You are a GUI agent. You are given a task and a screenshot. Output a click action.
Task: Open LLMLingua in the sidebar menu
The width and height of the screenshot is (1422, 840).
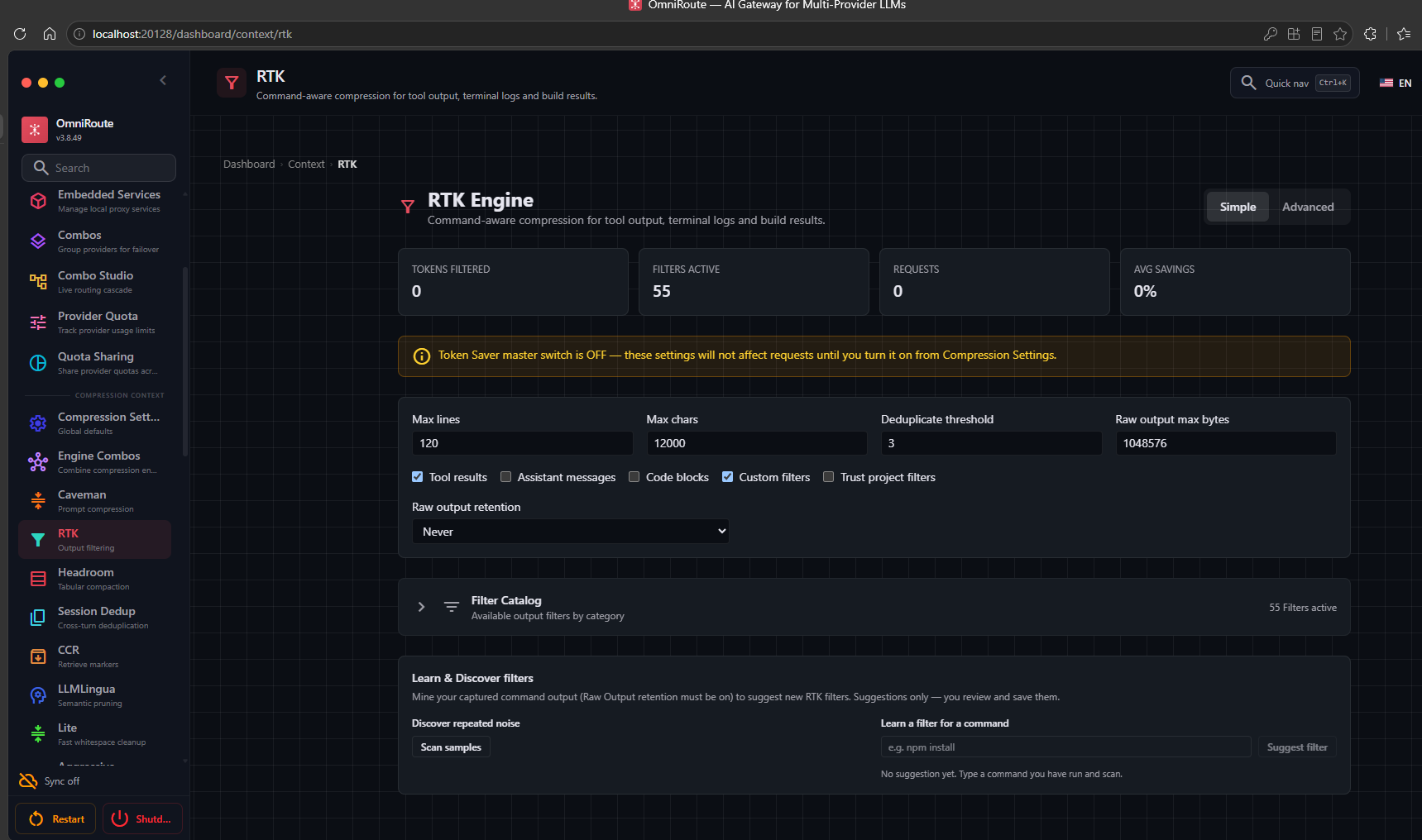[x=94, y=695]
